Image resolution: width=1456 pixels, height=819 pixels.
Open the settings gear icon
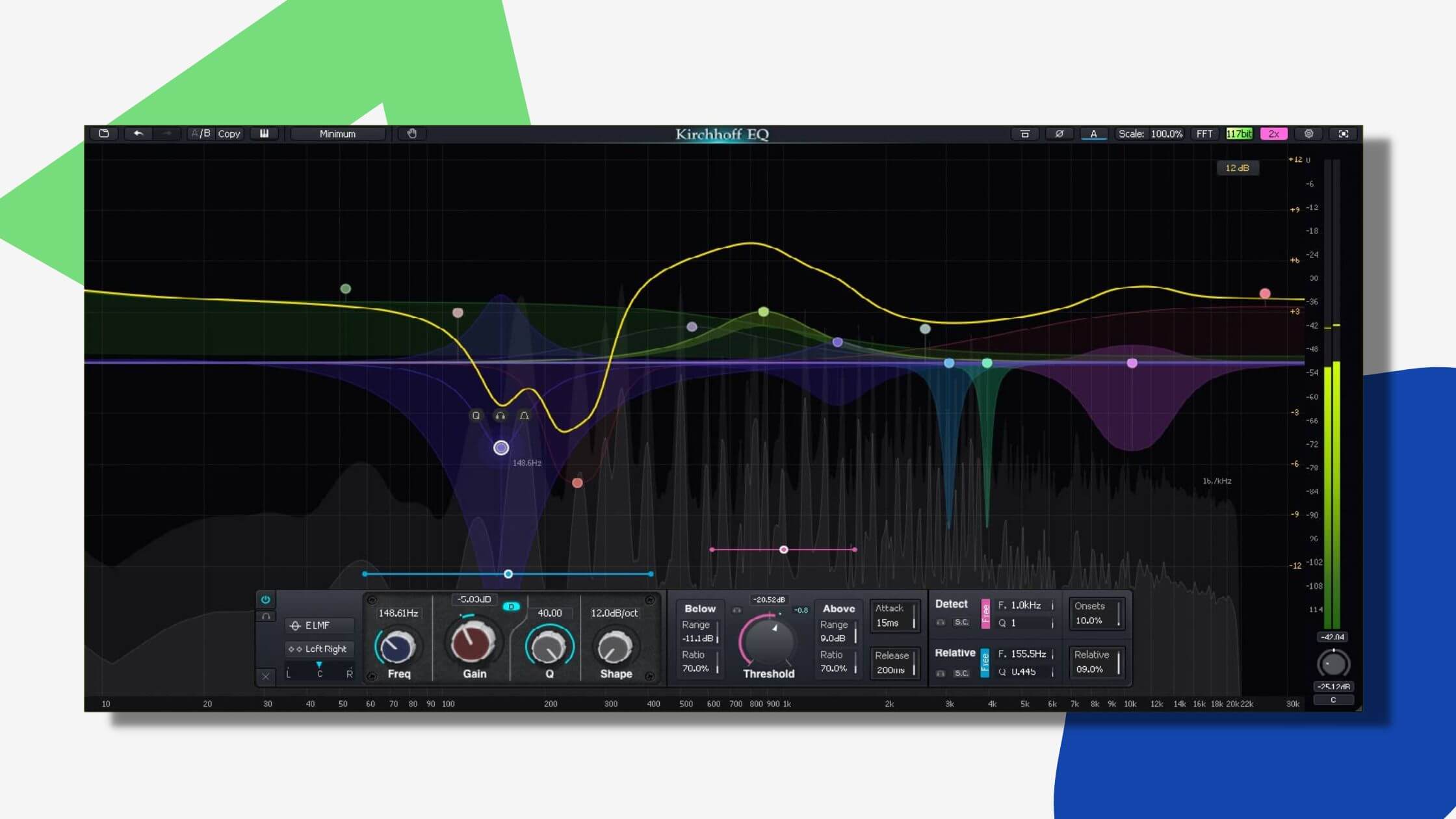[1308, 133]
